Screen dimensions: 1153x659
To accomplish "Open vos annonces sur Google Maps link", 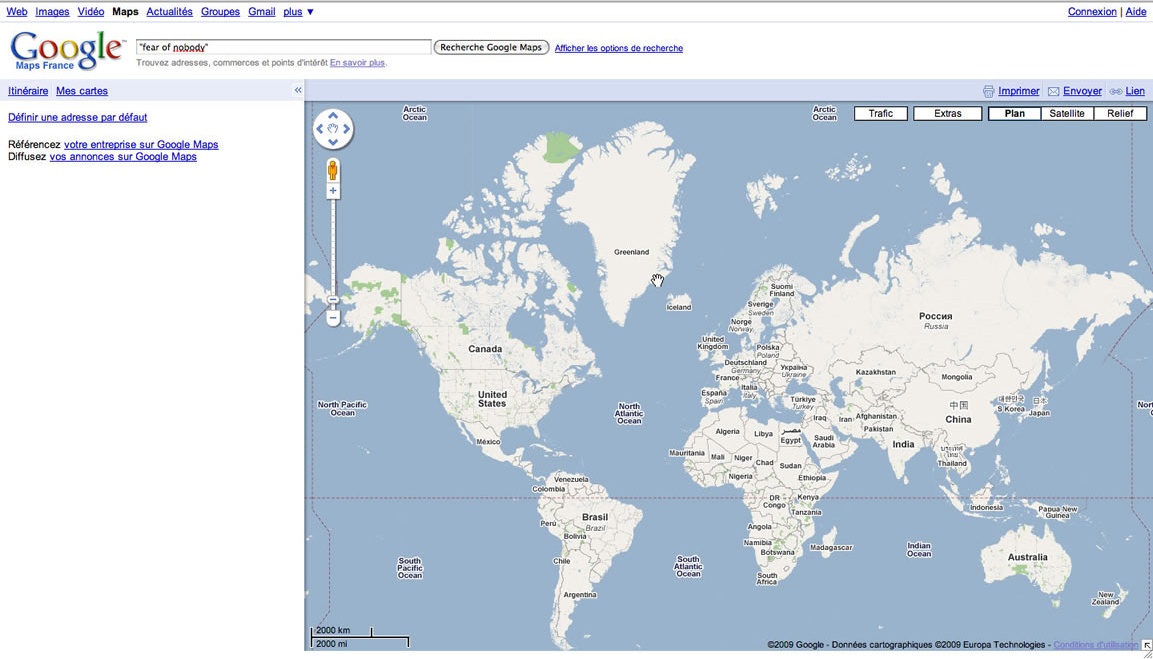I will pos(123,157).
